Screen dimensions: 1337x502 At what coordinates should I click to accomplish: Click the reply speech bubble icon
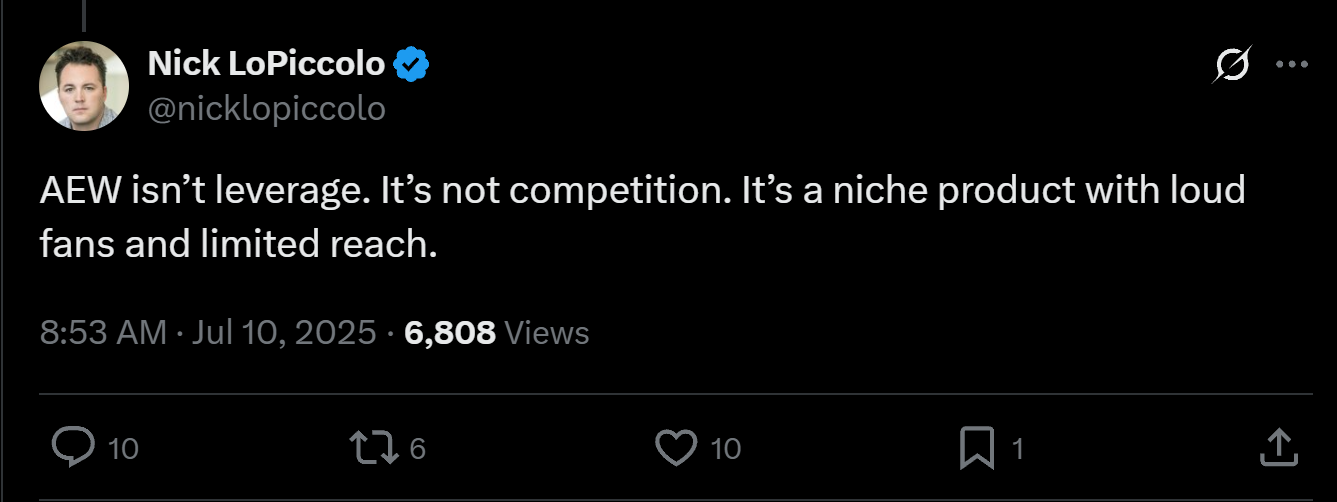pos(72,447)
